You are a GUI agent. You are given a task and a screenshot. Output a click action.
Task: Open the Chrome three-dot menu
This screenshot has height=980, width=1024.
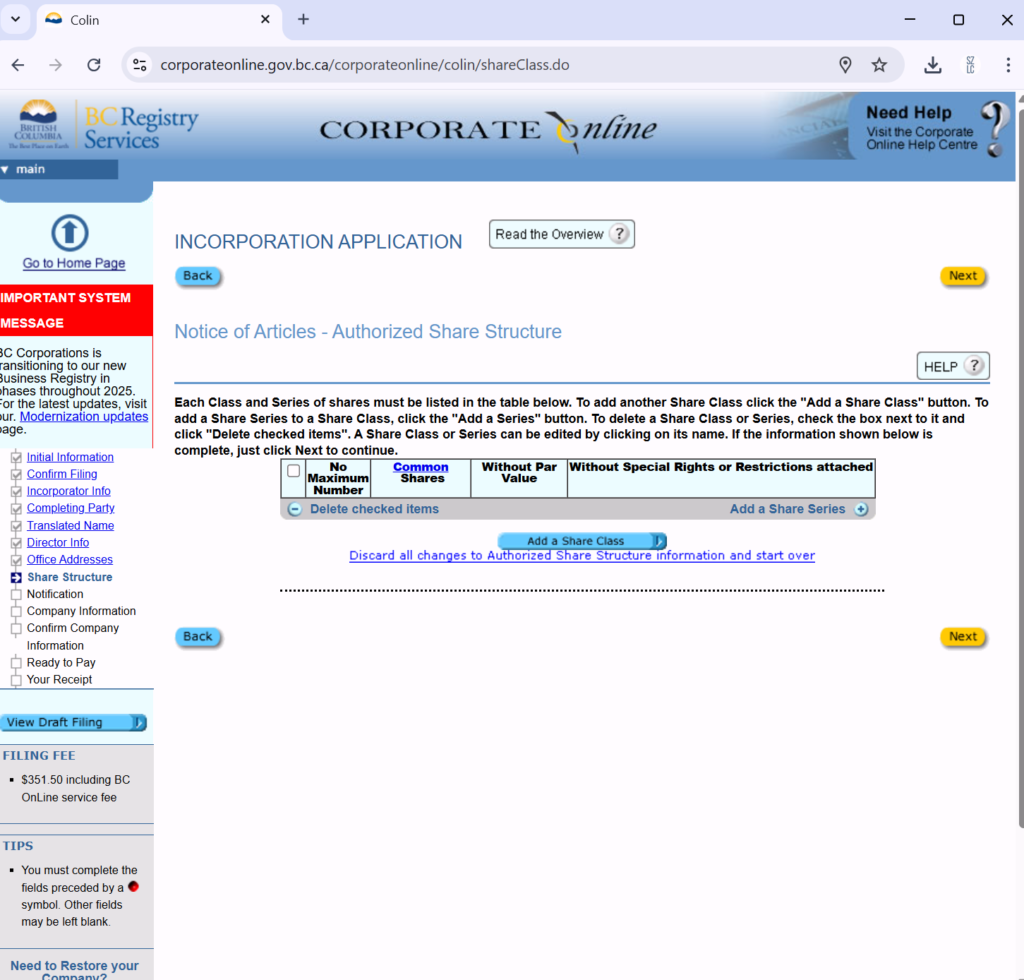pyautogui.click(x=1007, y=65)
